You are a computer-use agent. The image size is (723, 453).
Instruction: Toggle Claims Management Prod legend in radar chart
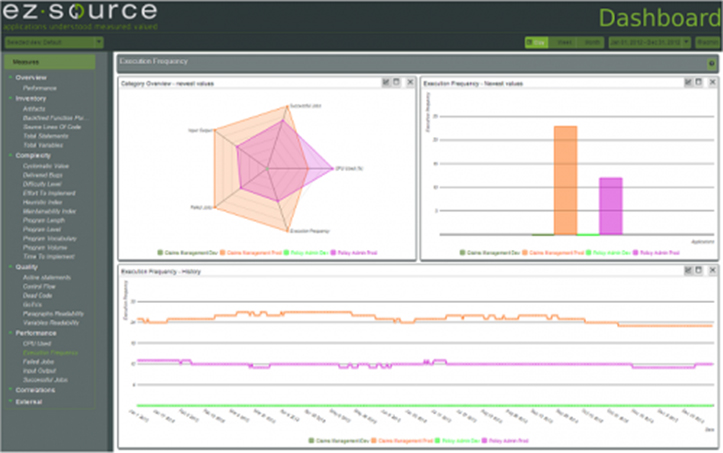point(250,253)
